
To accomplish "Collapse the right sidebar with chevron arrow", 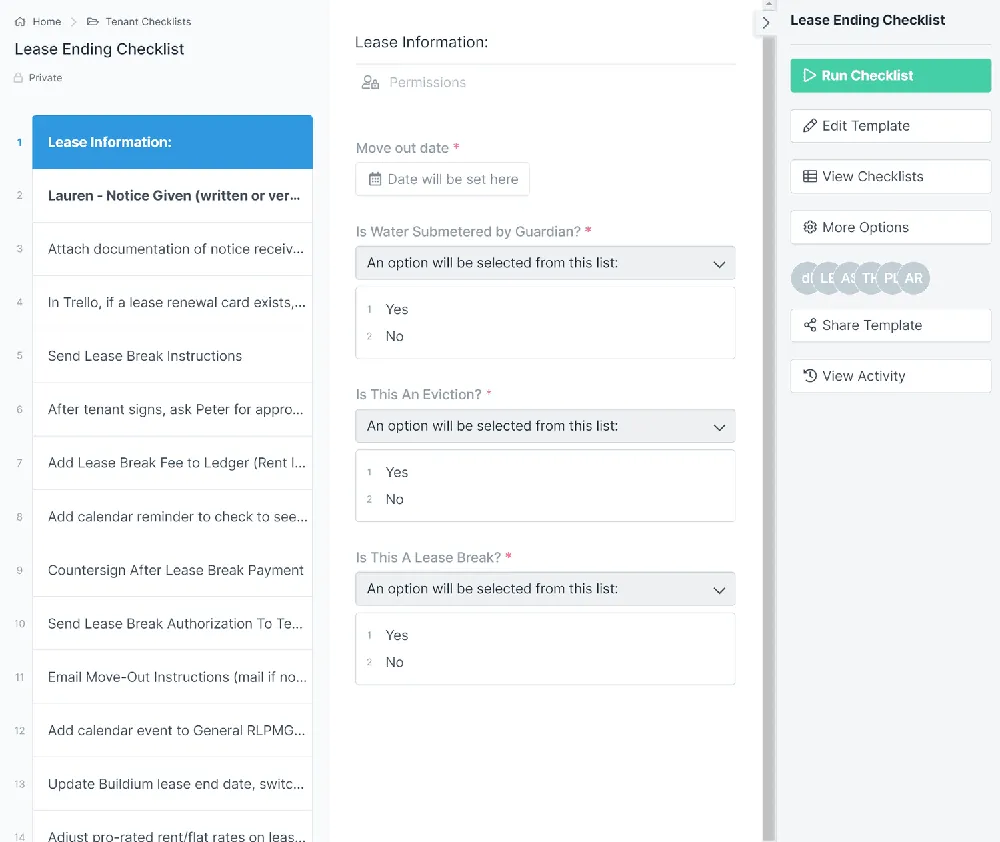I will click(765, 23).
